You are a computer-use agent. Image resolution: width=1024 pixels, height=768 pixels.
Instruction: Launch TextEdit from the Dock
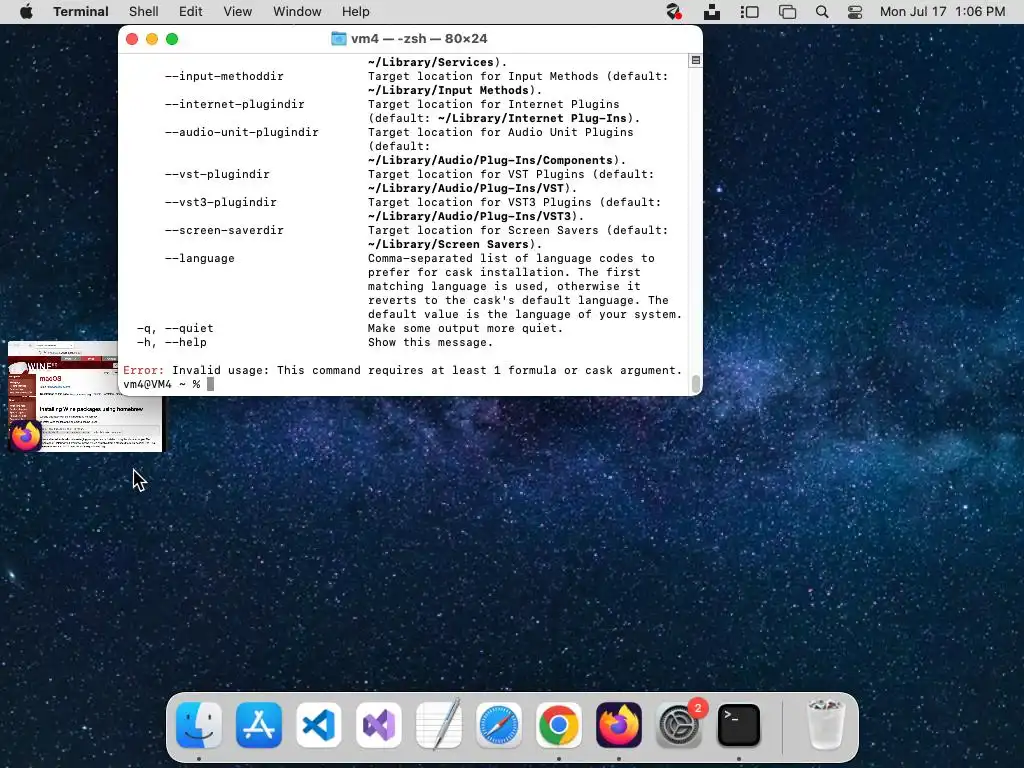click(x=439, y=725)
